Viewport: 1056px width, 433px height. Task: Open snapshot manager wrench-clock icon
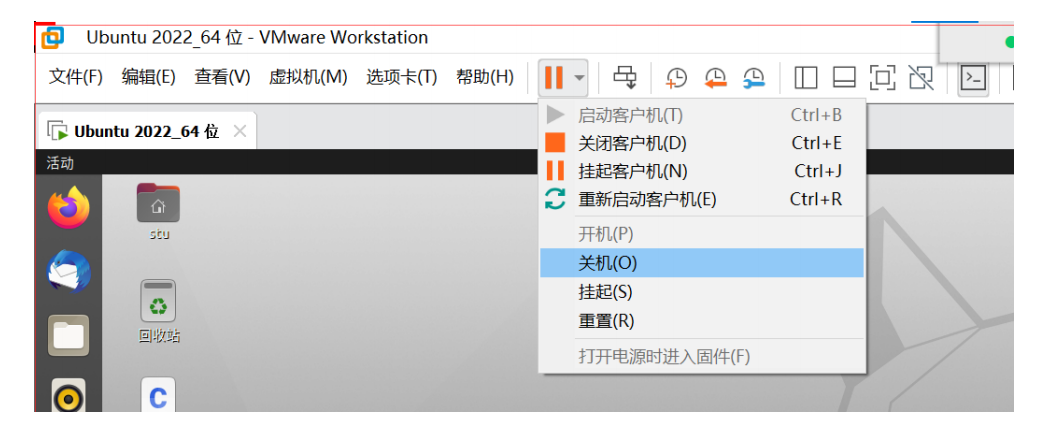pyautogui.click(x=754, y=78)
